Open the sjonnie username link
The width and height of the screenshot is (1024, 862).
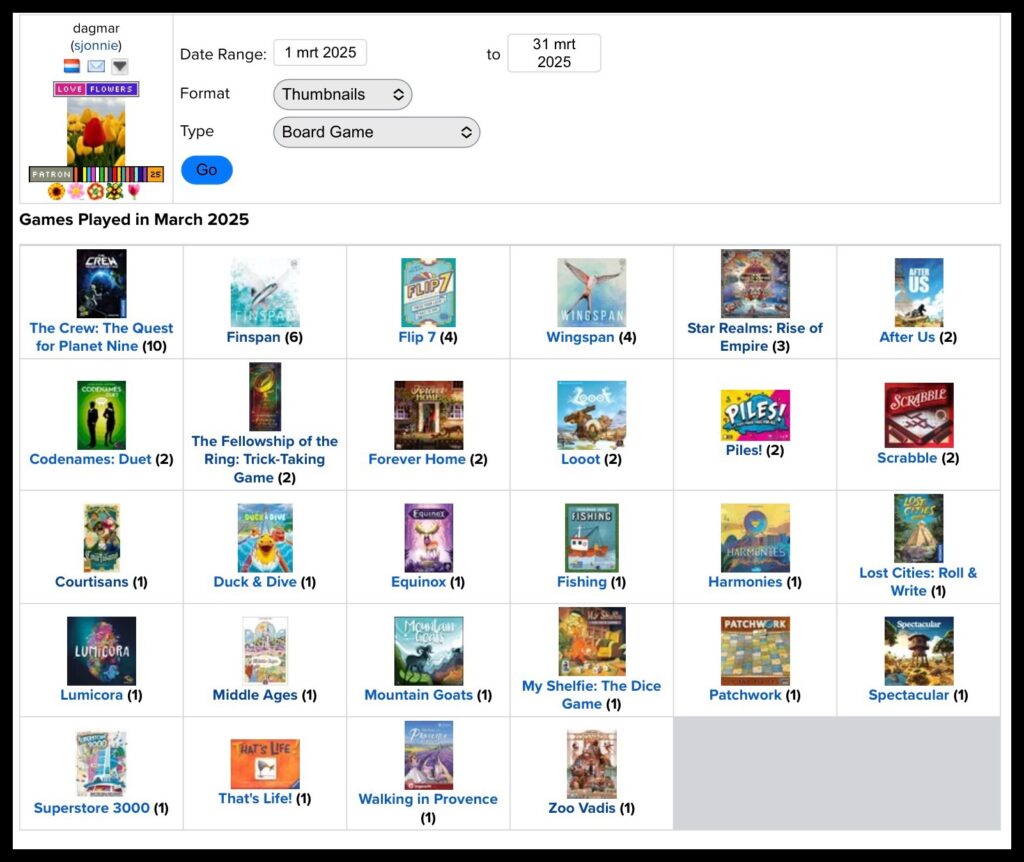click(96, 46)
